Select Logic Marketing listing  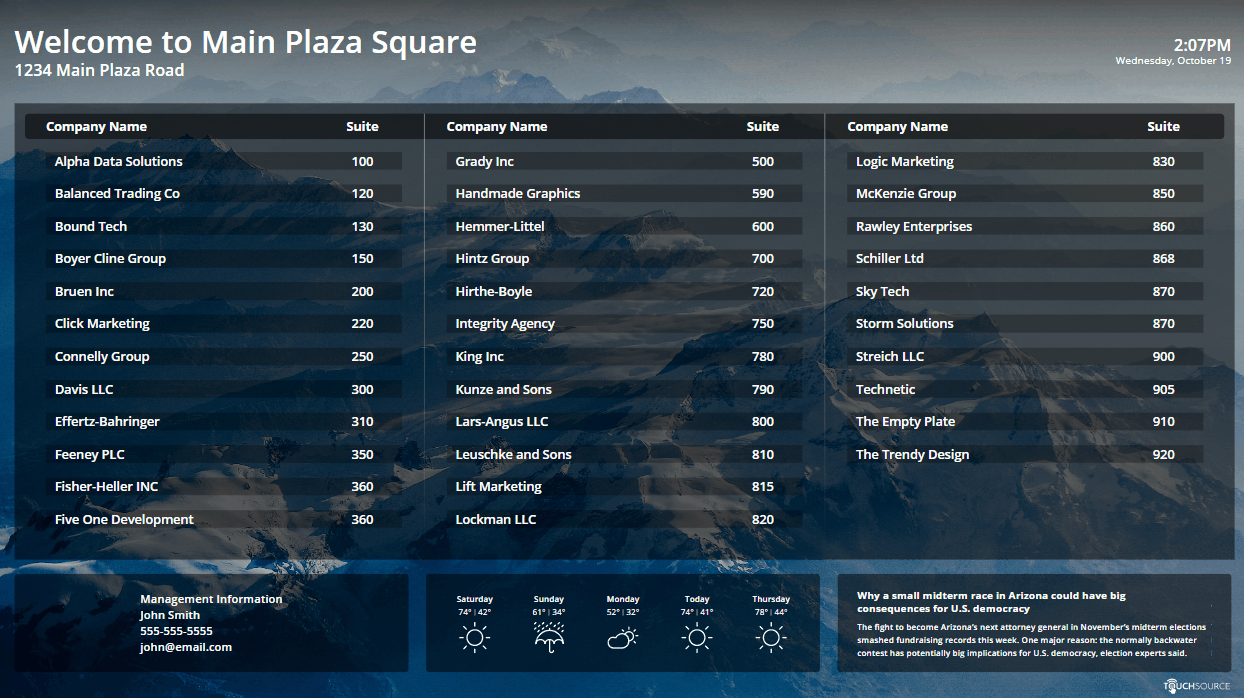pos(1024,161)
